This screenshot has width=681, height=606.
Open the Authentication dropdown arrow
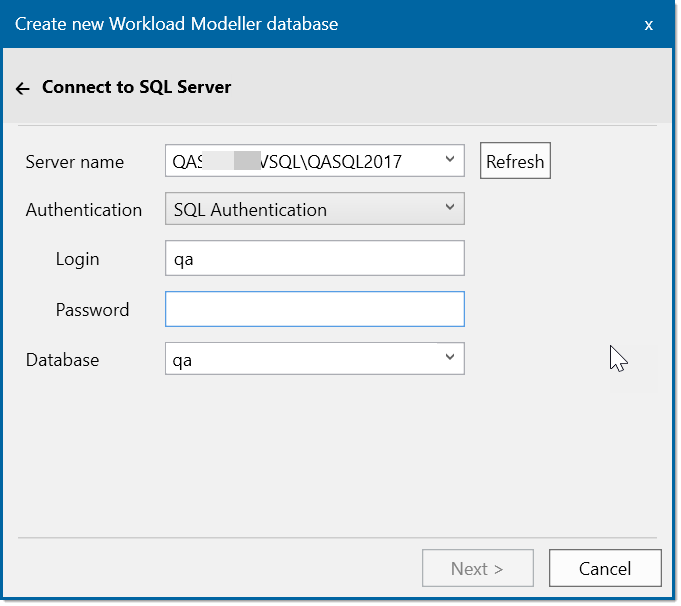coord(449,208)
